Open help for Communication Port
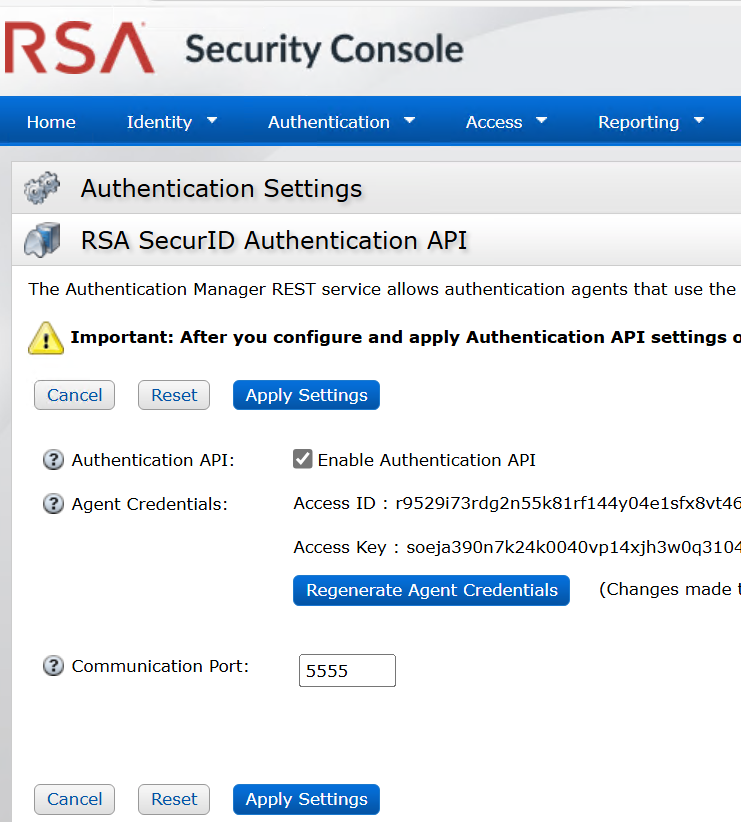 click(53, 666)
